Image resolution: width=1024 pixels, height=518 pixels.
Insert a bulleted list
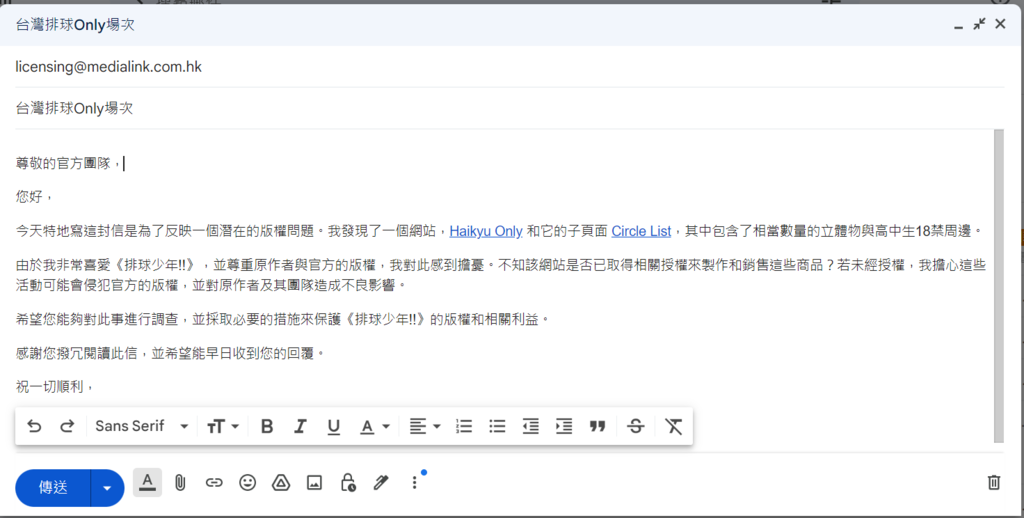tap(497, 427)
